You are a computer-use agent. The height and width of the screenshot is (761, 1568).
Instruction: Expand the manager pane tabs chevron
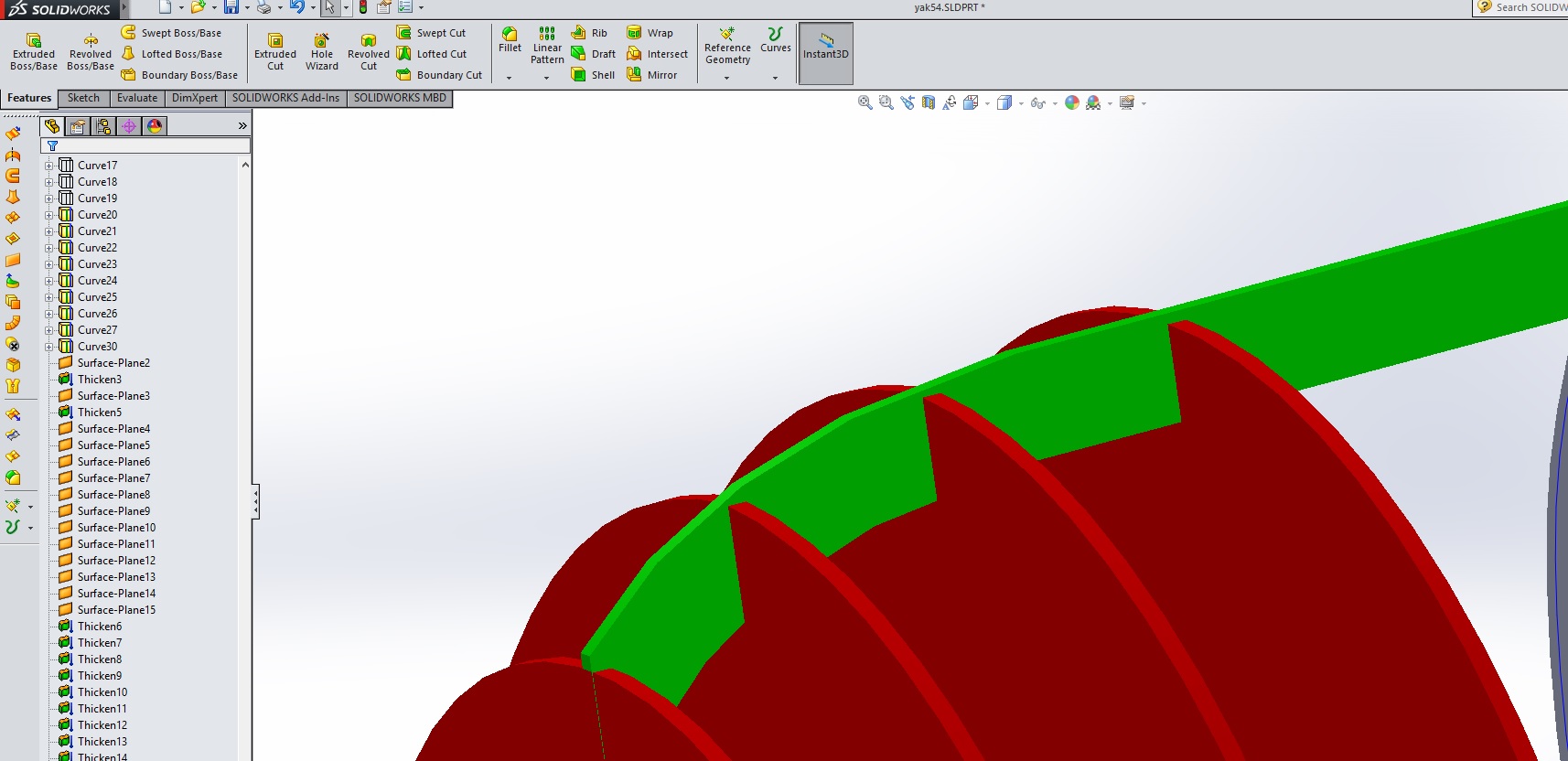click(x=242, y=126)
